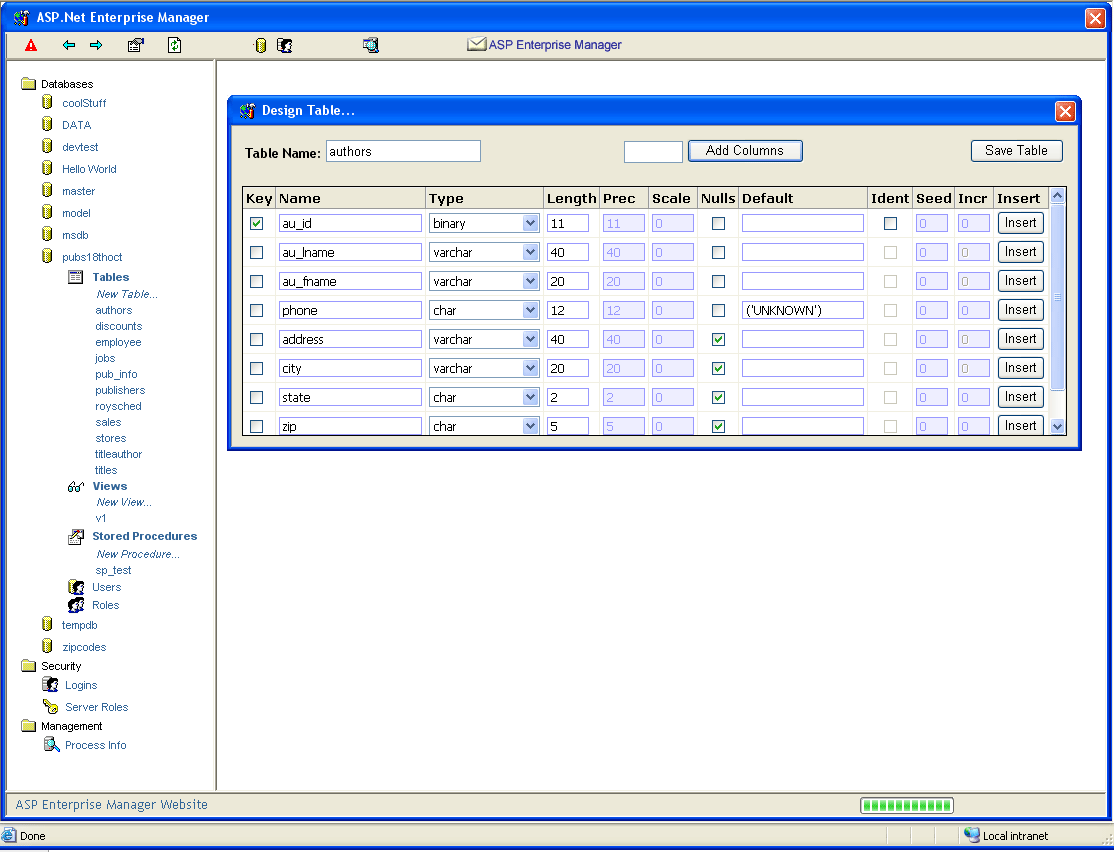Image resolution: width=1114 pixels, height=852 pixels.
Task: Check the Key checkbox for phone
Action: (256, 311)
